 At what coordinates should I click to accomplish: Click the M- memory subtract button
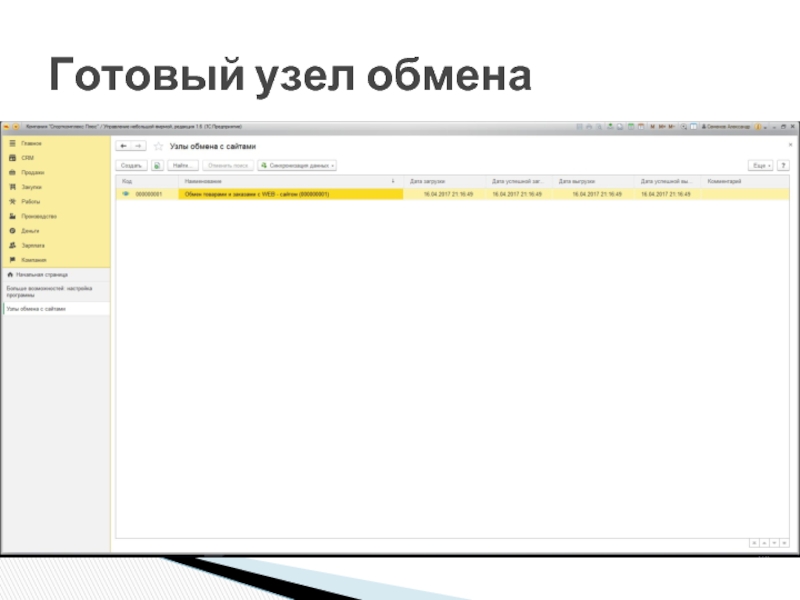click(671, 127)
